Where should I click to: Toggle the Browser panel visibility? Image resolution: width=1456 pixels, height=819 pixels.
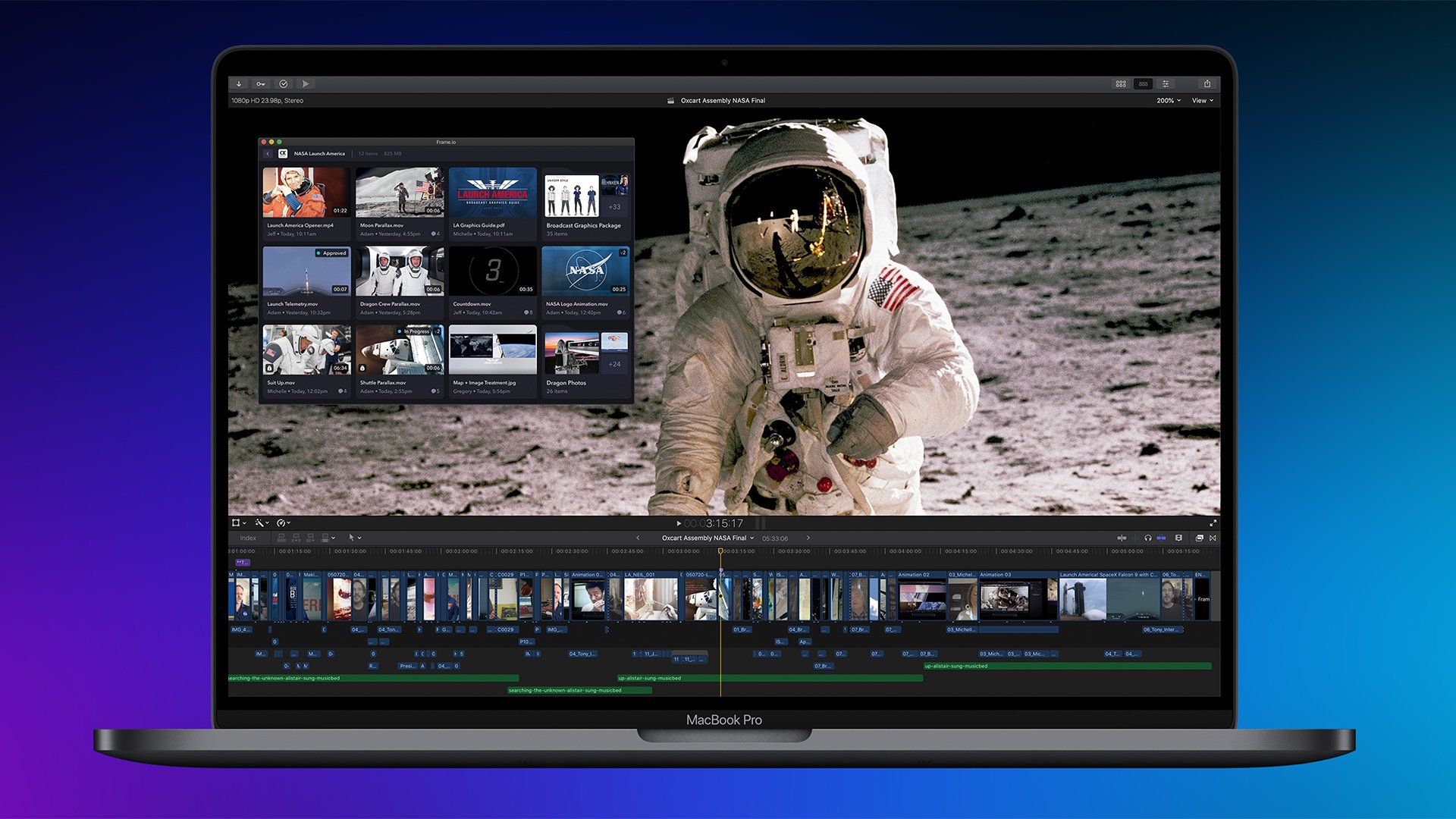(1121, 83)
